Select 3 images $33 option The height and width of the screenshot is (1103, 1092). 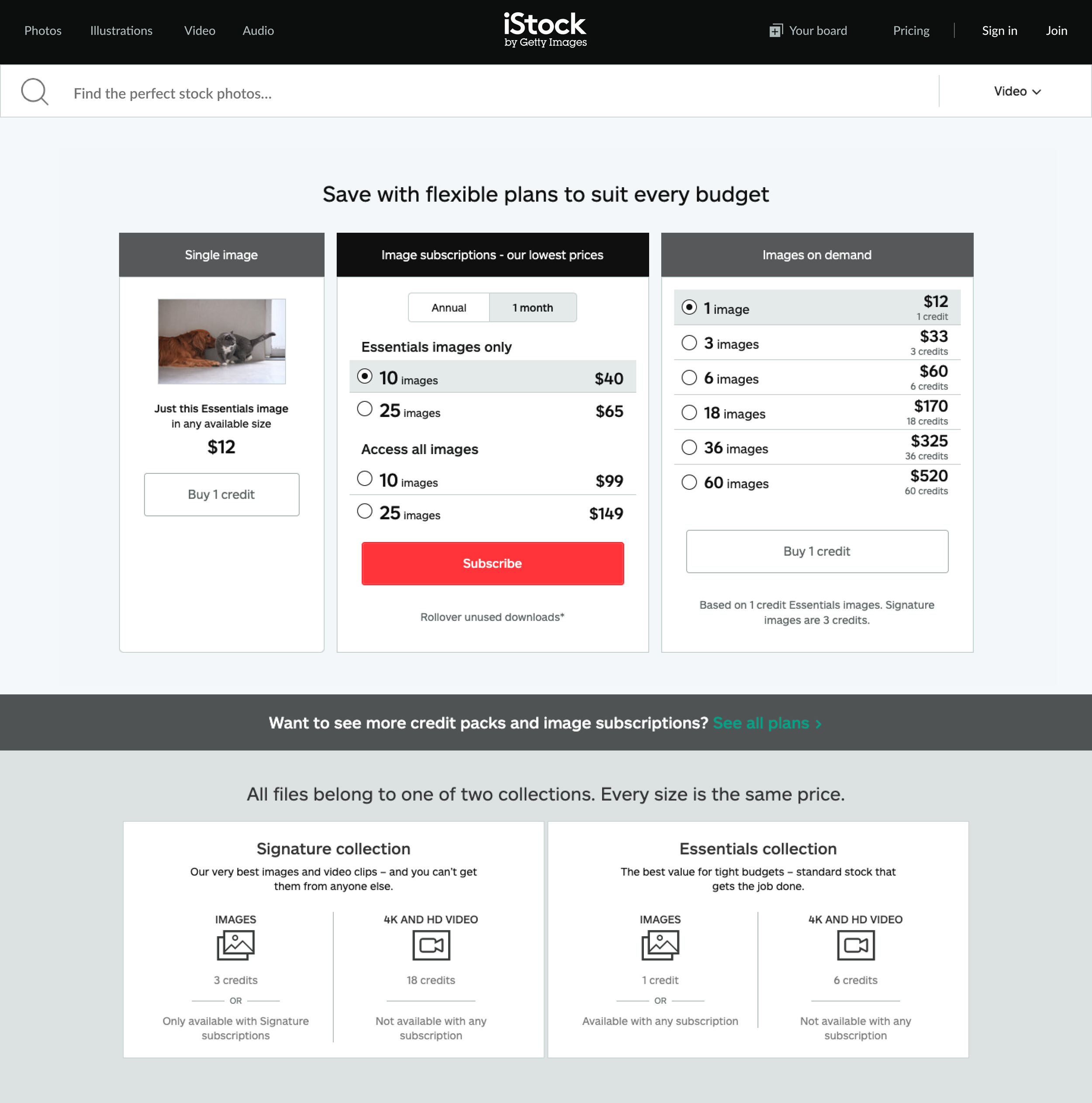click(x=817, y=342)
